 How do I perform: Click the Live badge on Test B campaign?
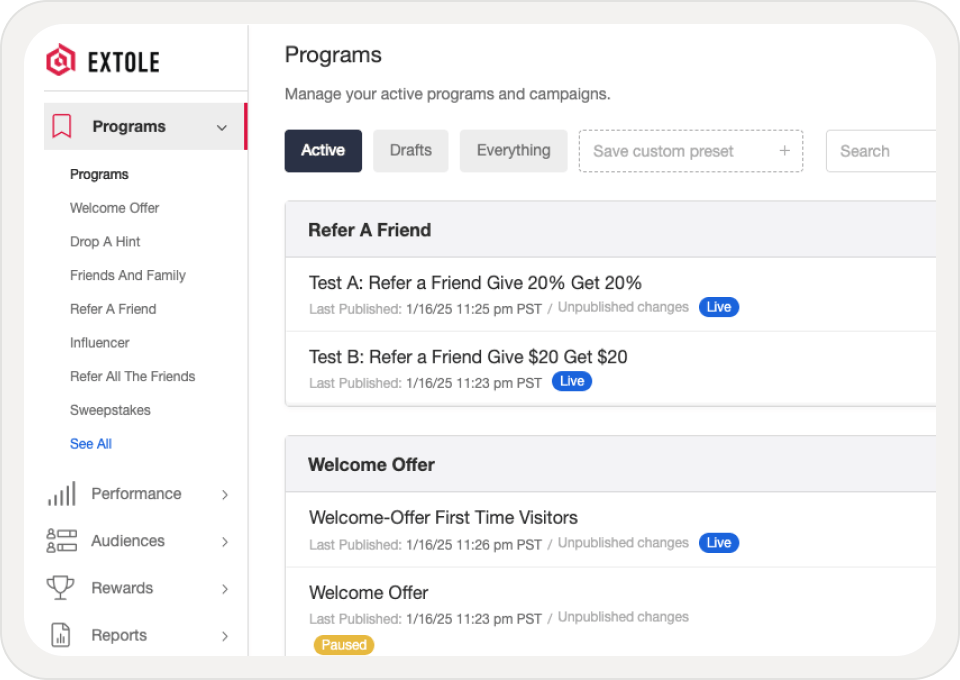[572, 381]
